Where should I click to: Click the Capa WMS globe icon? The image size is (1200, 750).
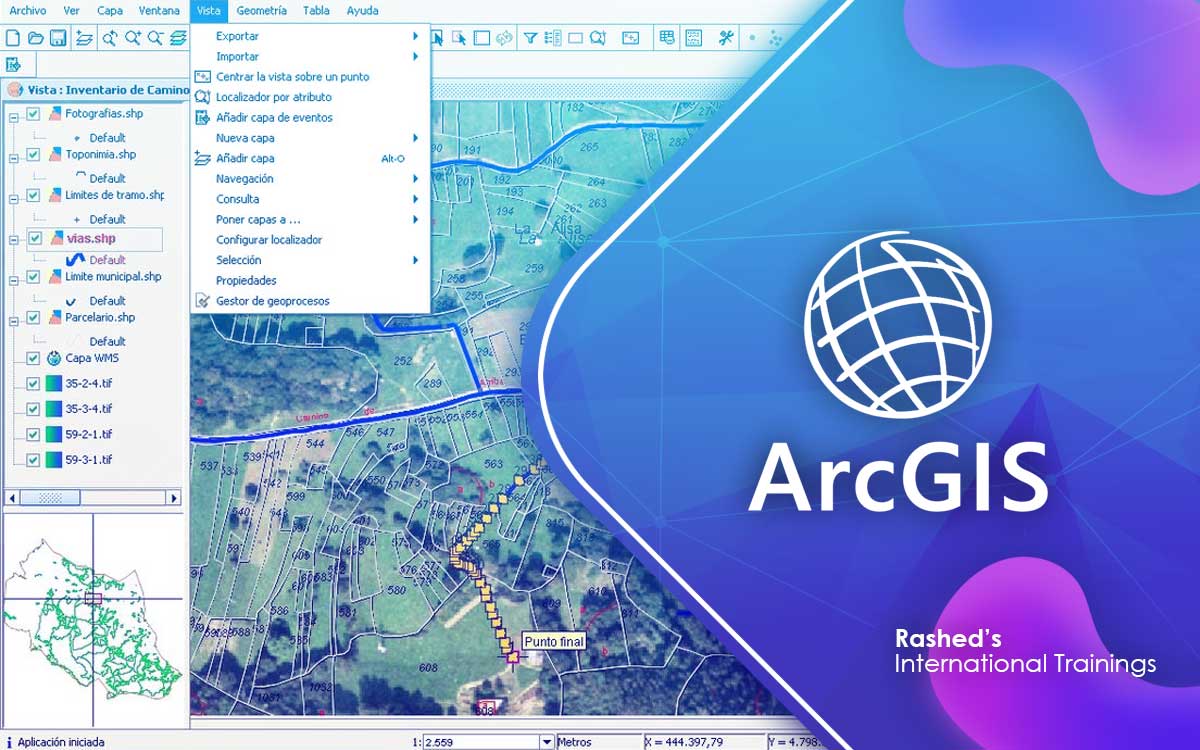(x=54, y=358)
